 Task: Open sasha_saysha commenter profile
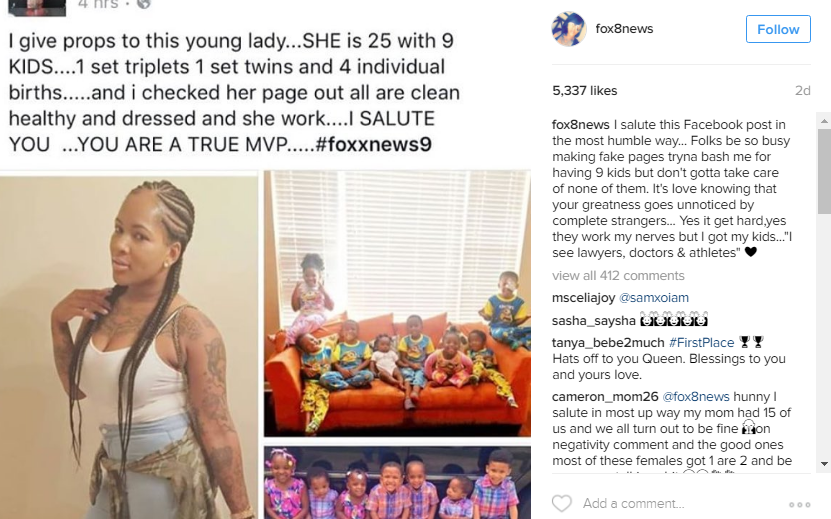click(x=594, y=321)
